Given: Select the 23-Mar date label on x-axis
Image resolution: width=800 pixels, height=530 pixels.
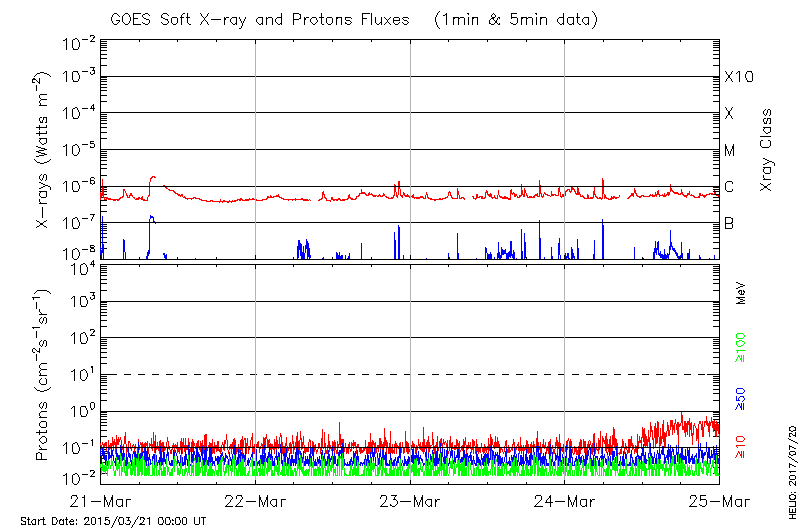Looking at the screenshot, I should (410, 501).
